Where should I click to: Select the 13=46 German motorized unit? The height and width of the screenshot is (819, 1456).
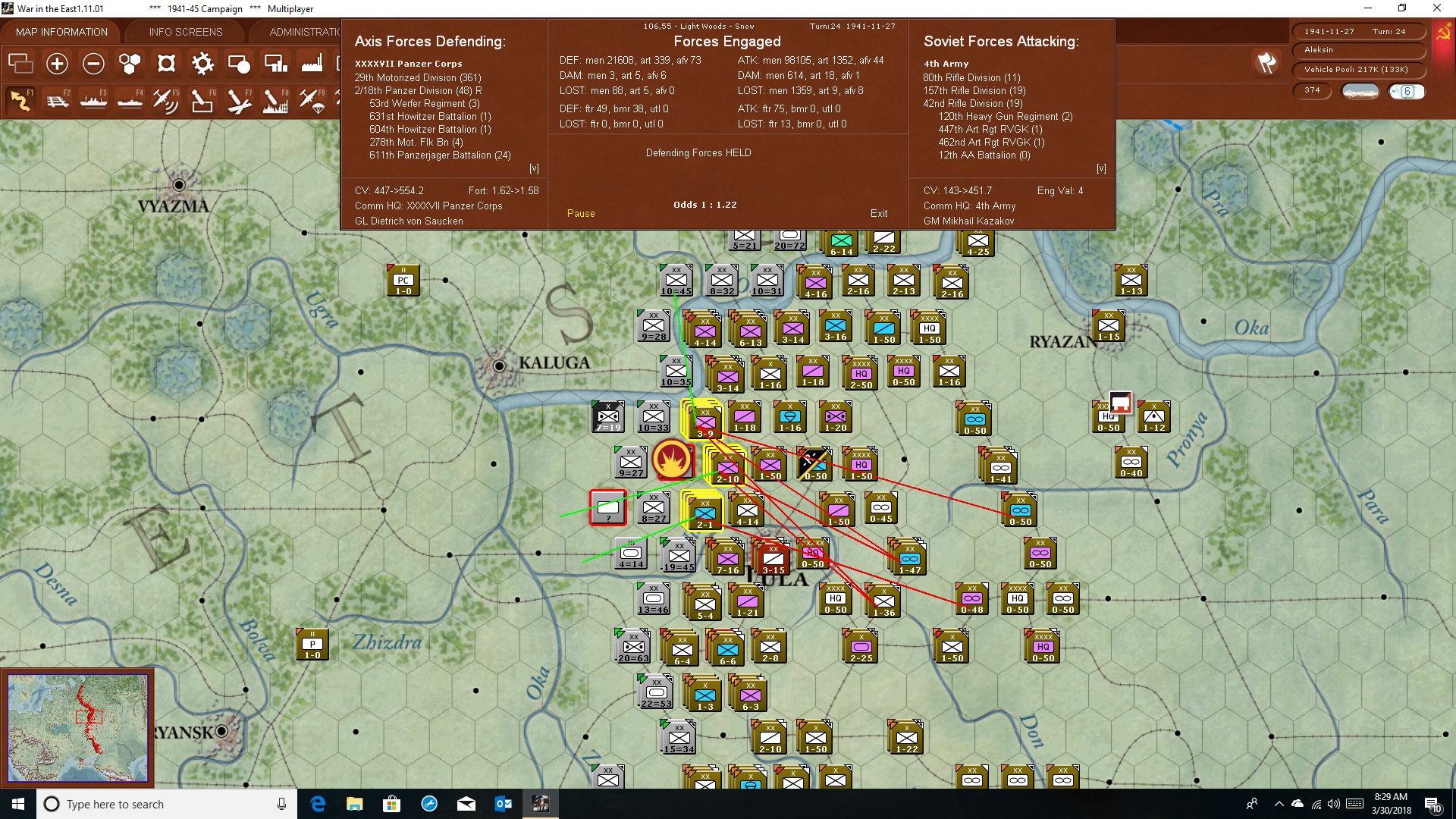point(654,599)
